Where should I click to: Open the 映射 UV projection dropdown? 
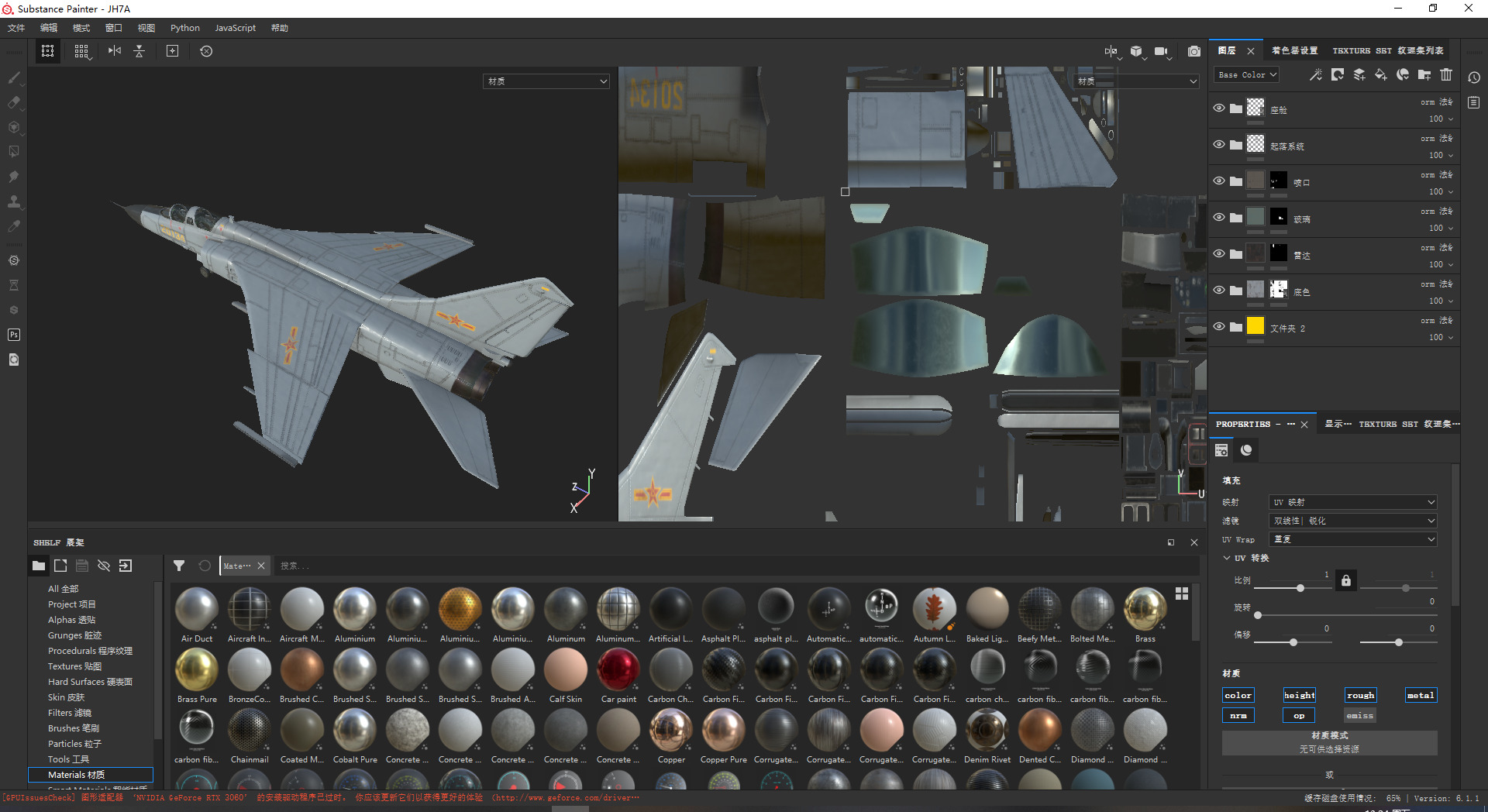1352,502
